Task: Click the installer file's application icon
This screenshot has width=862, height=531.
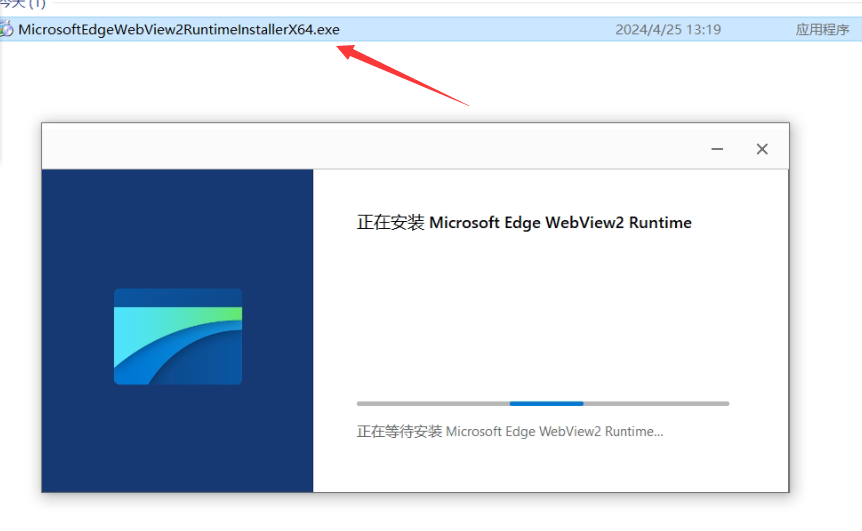Action: click(6, 29)
